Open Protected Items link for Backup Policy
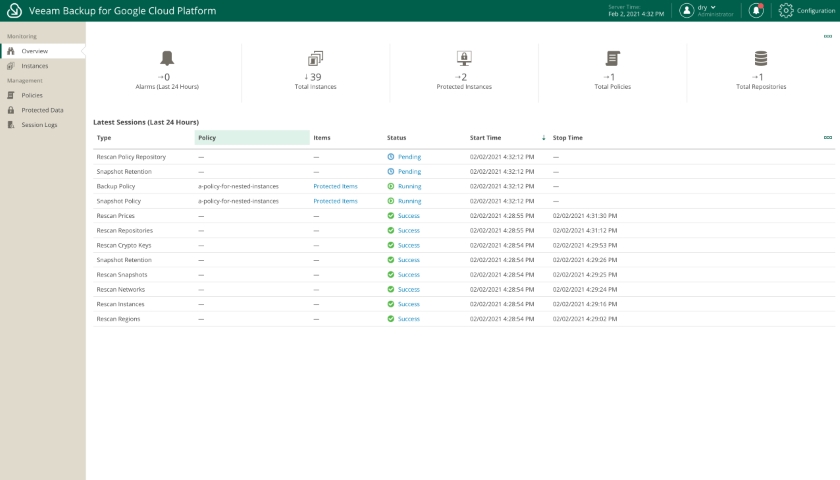 pos(335,186)
